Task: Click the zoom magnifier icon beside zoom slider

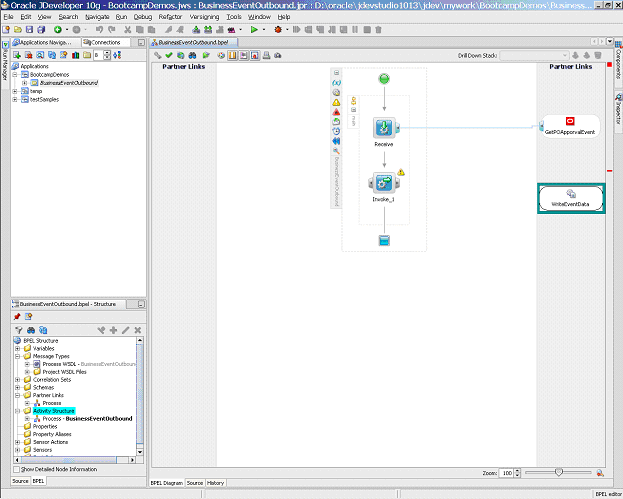Action: tap(600, 473)
